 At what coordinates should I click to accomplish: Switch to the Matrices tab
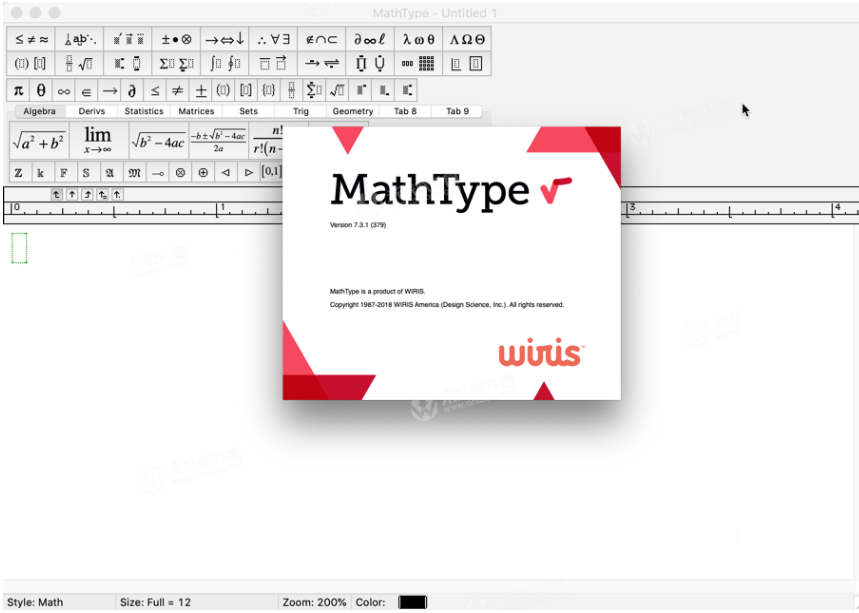coord(196,111)
